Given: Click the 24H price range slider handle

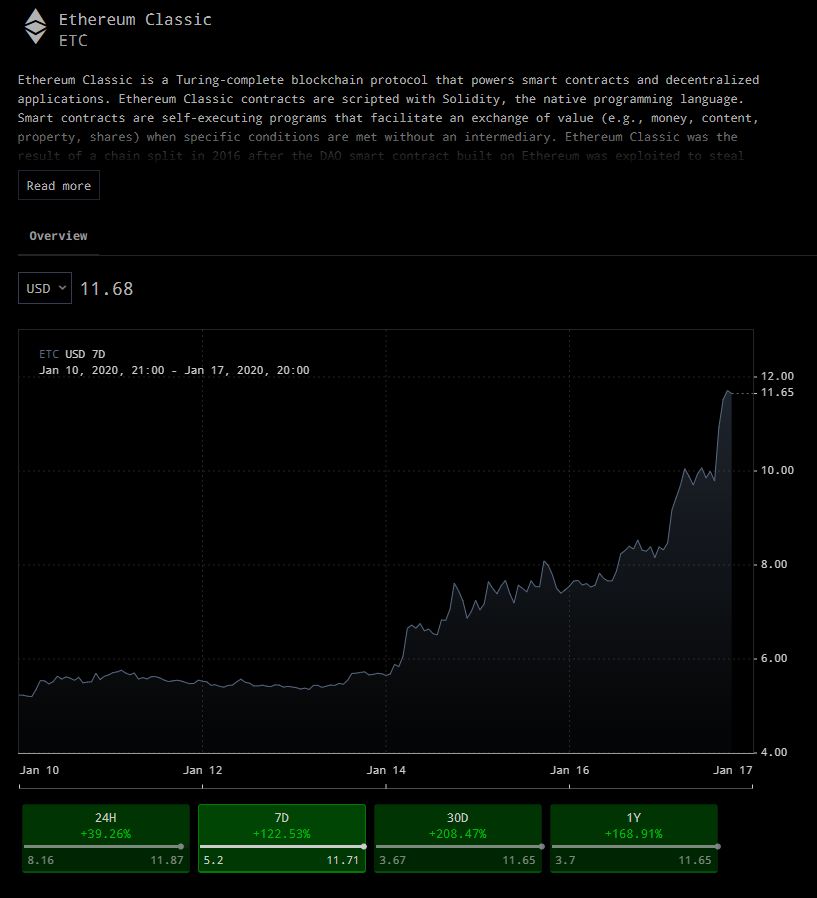Looking at the screenshot, I should (181, 846).
